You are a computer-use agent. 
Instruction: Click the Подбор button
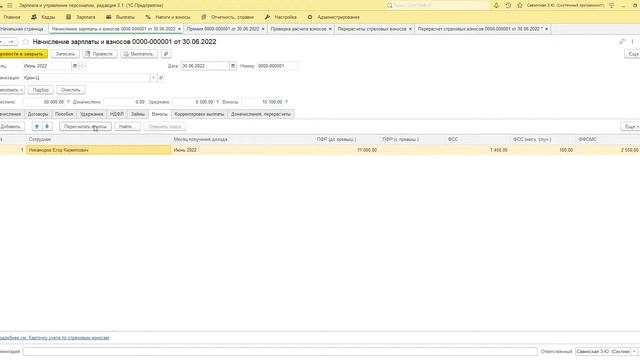point(40,90)
